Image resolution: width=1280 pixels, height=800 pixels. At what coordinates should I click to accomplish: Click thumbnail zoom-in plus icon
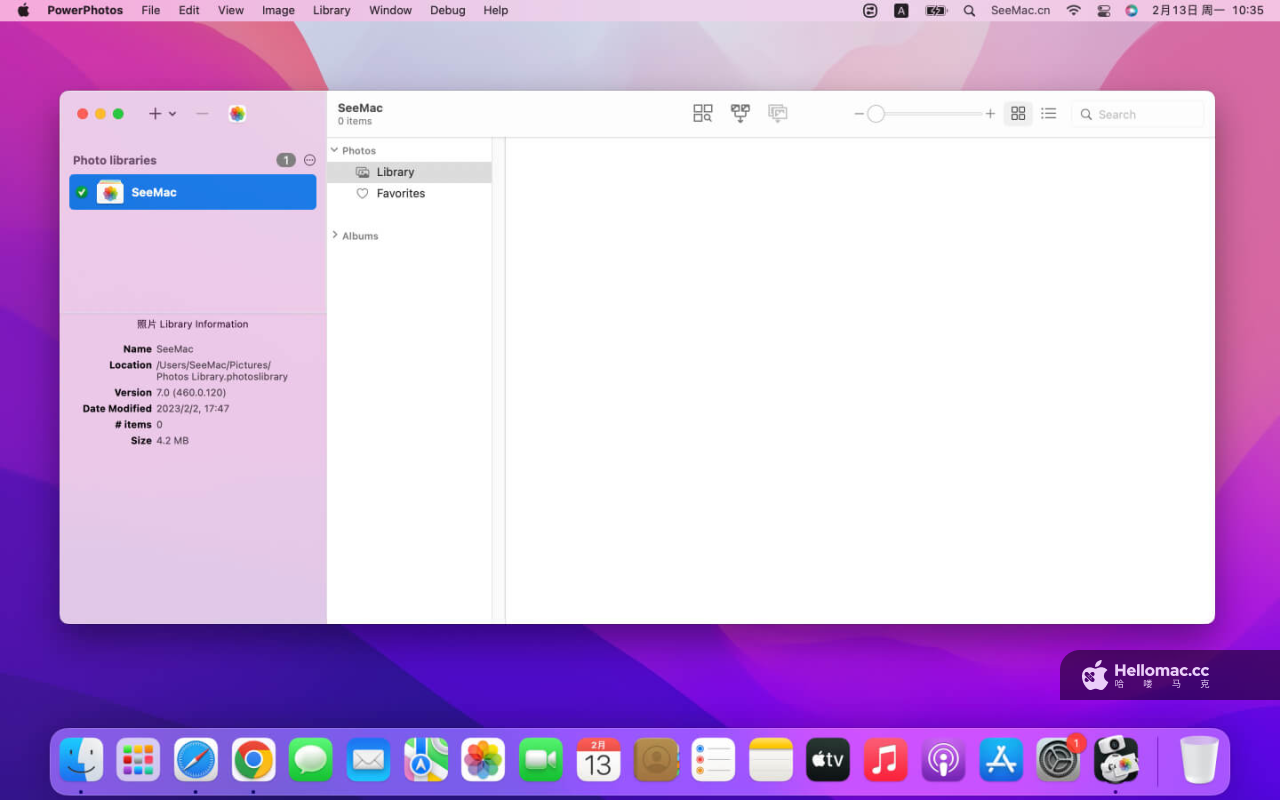tap(990, 114)
